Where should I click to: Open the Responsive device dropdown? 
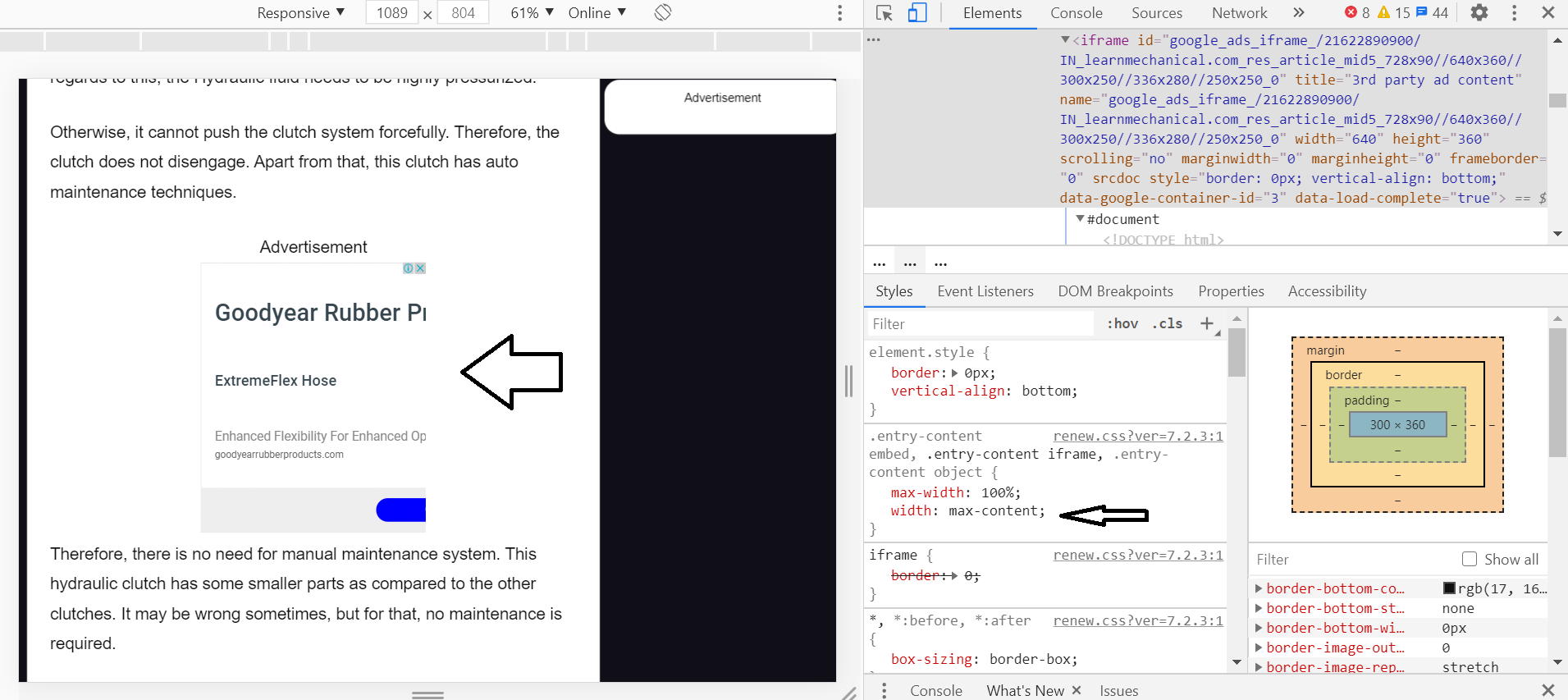300,12
